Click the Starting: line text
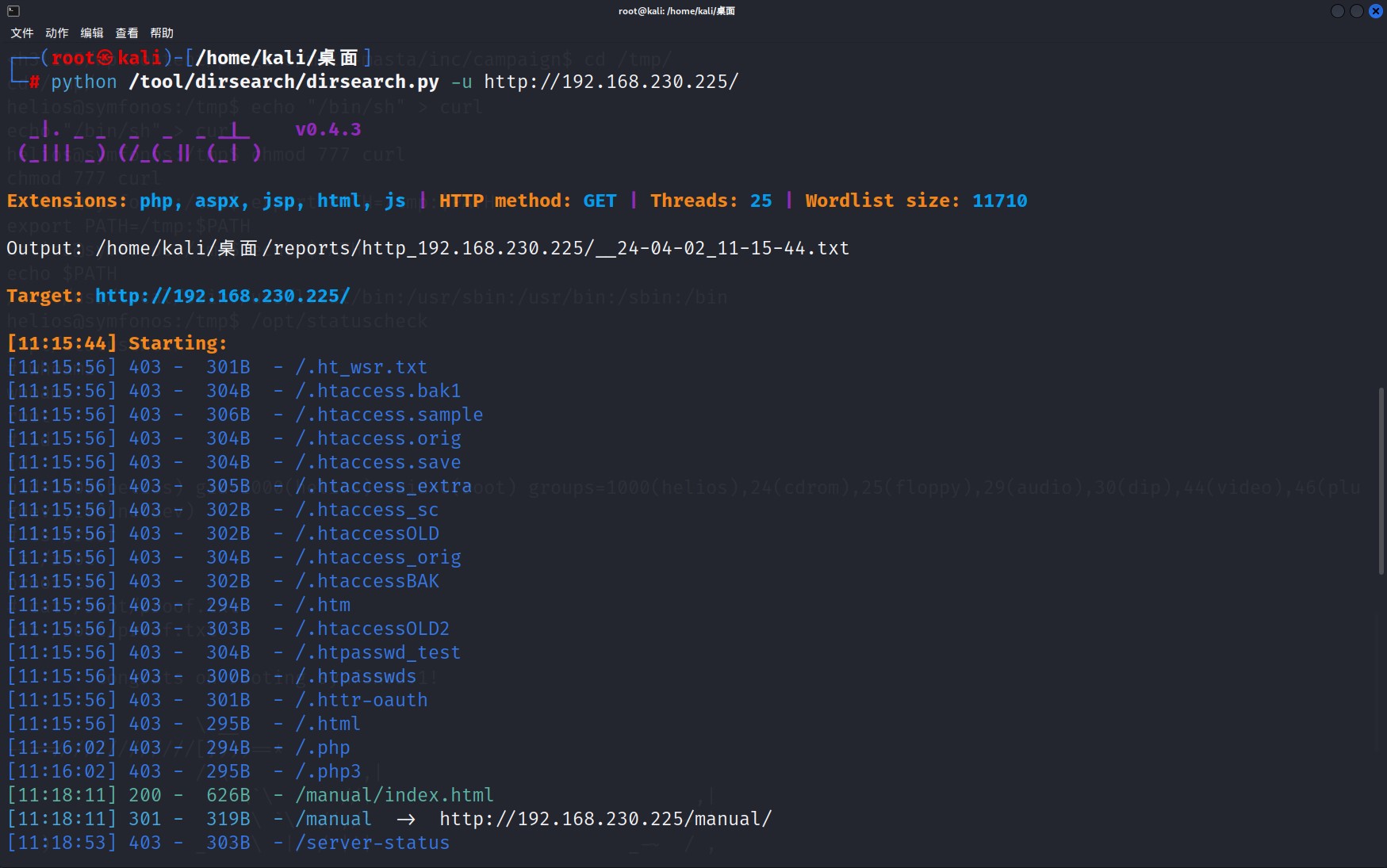Image resolution: width=1387 pixels, height=868 pixels. click(178, 343)
